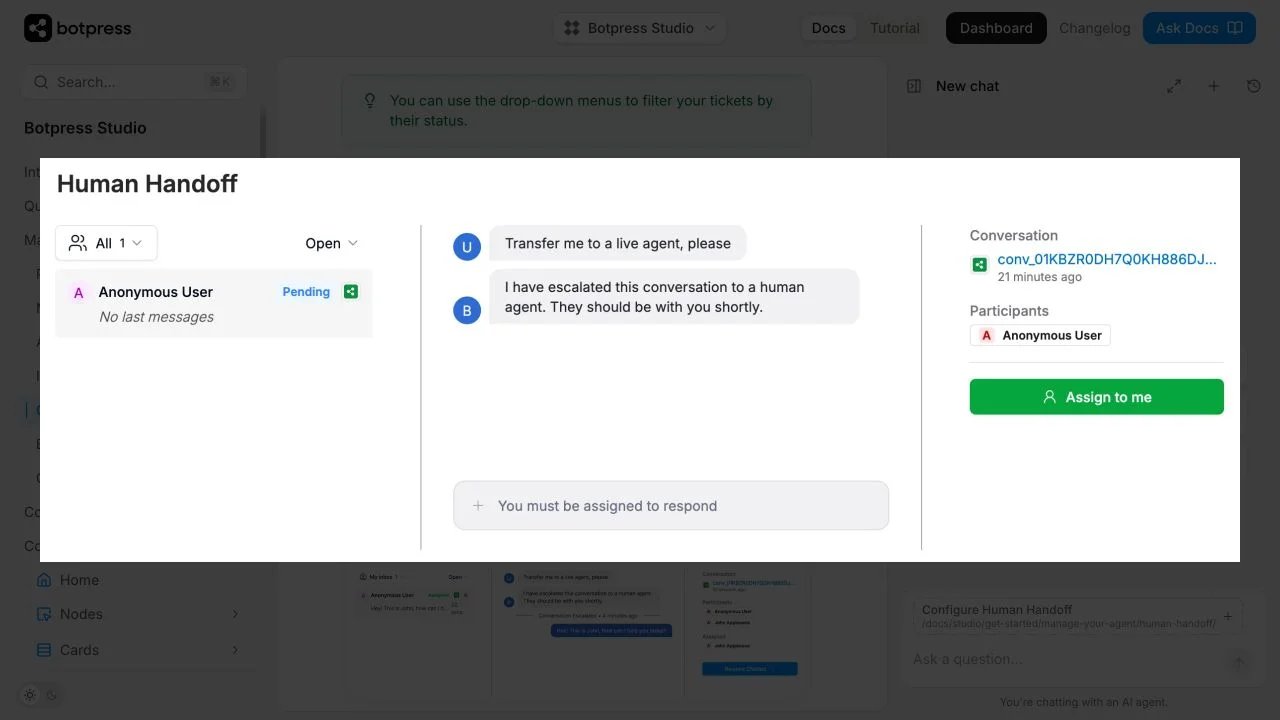Send the question with arrow button
1280x720 pixels.
click(1239, 661)
